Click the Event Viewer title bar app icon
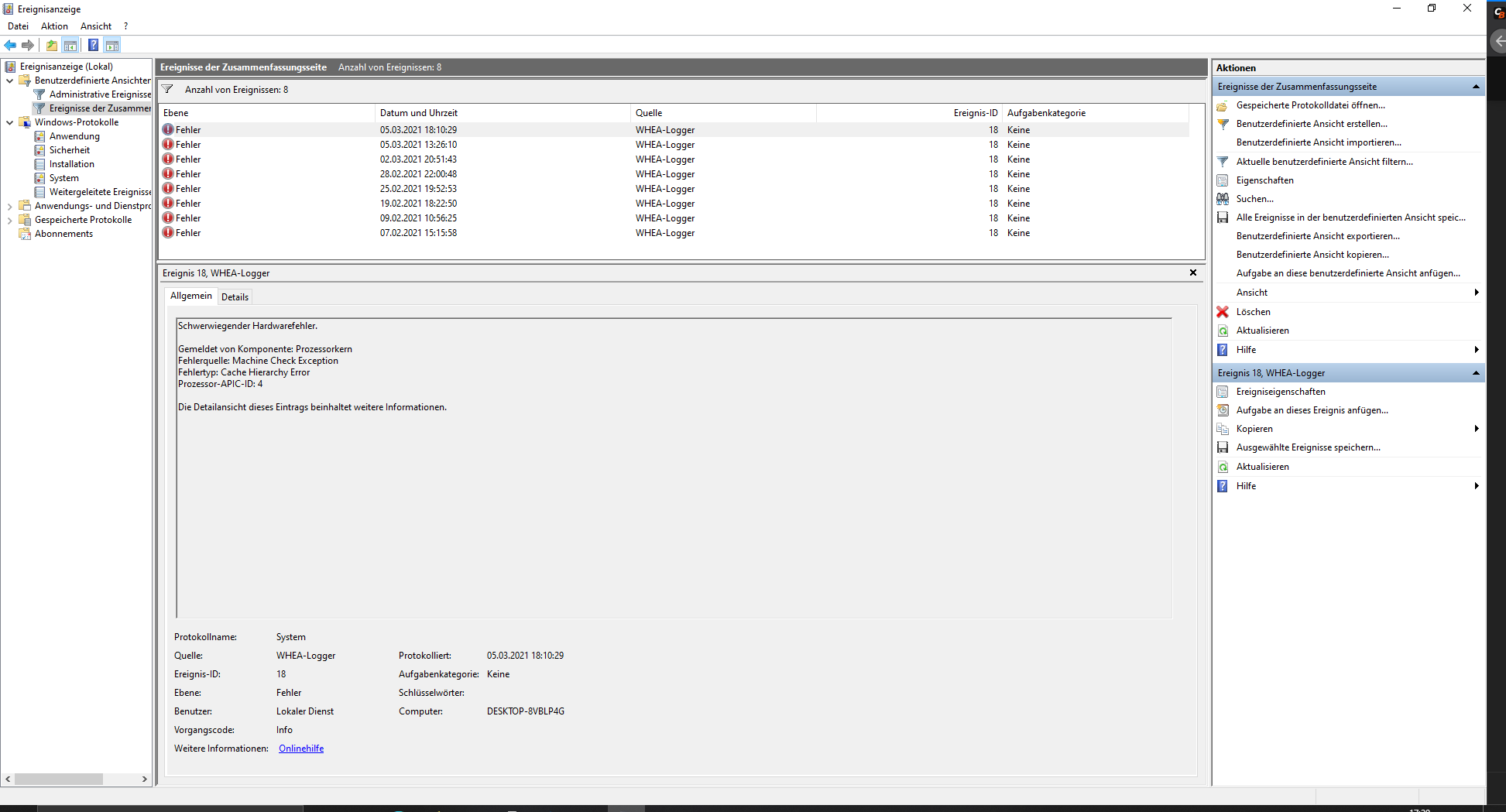 coord(9,9)
